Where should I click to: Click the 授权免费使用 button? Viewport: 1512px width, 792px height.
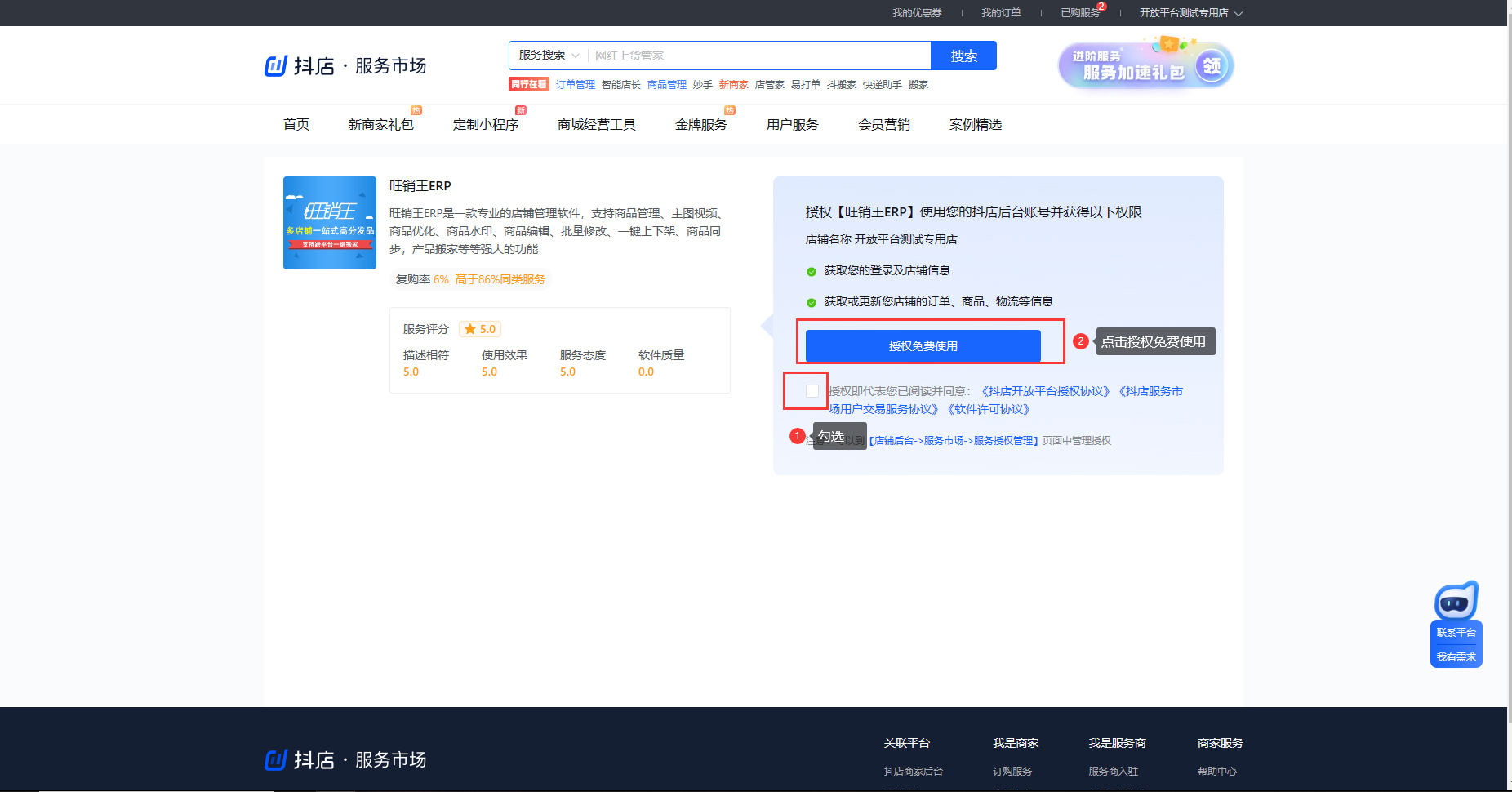click(923, 346)
